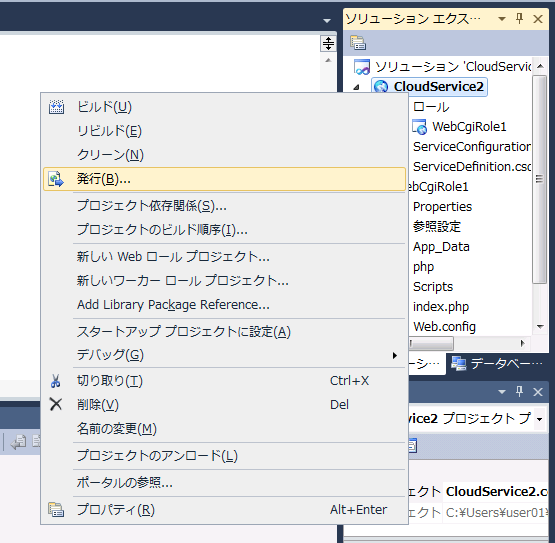This screenshot has height=543, width=555.
Task: Open プロジェクトのビルド順序(I)... entry
Action: pyautogui.click(x=224, y=230)
